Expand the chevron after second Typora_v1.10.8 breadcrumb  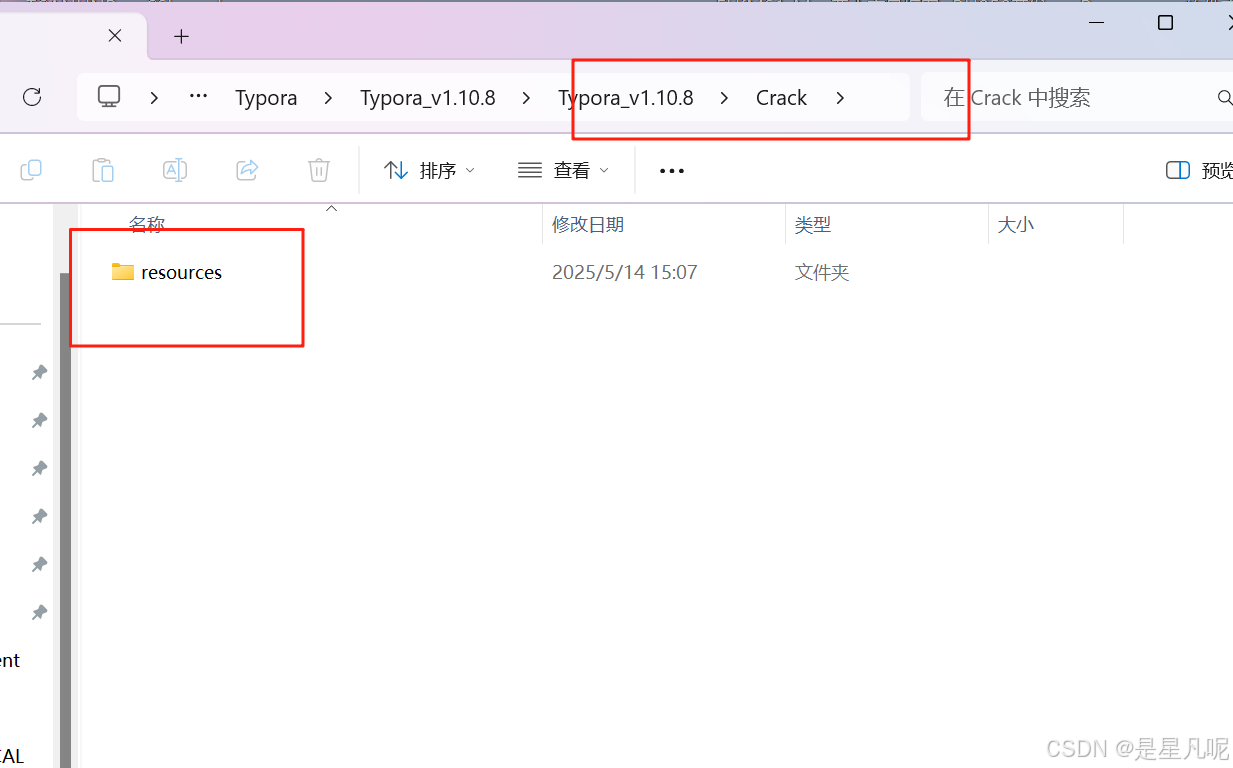(725, 98)
